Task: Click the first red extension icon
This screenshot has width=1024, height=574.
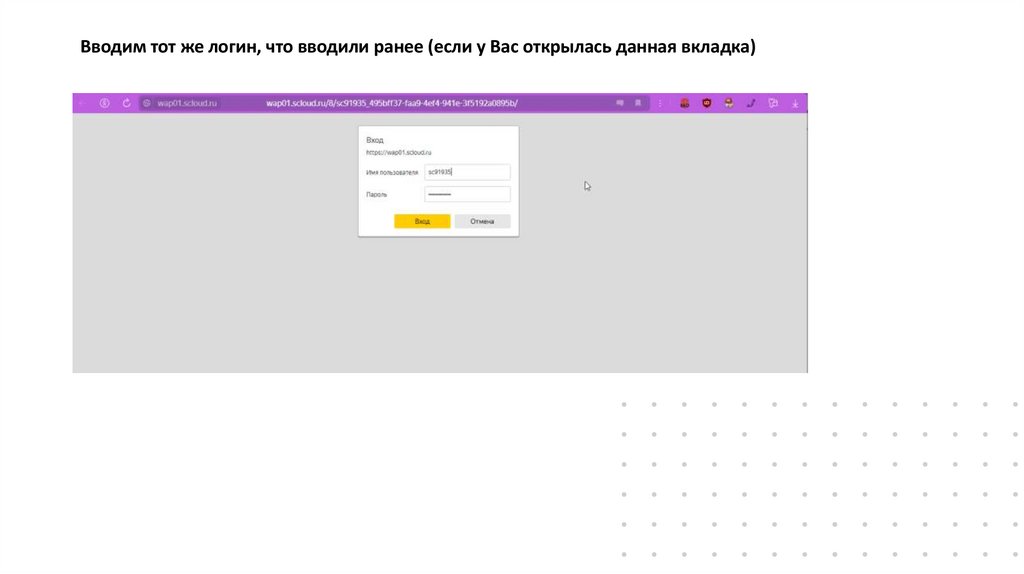Action: [684, 103]
